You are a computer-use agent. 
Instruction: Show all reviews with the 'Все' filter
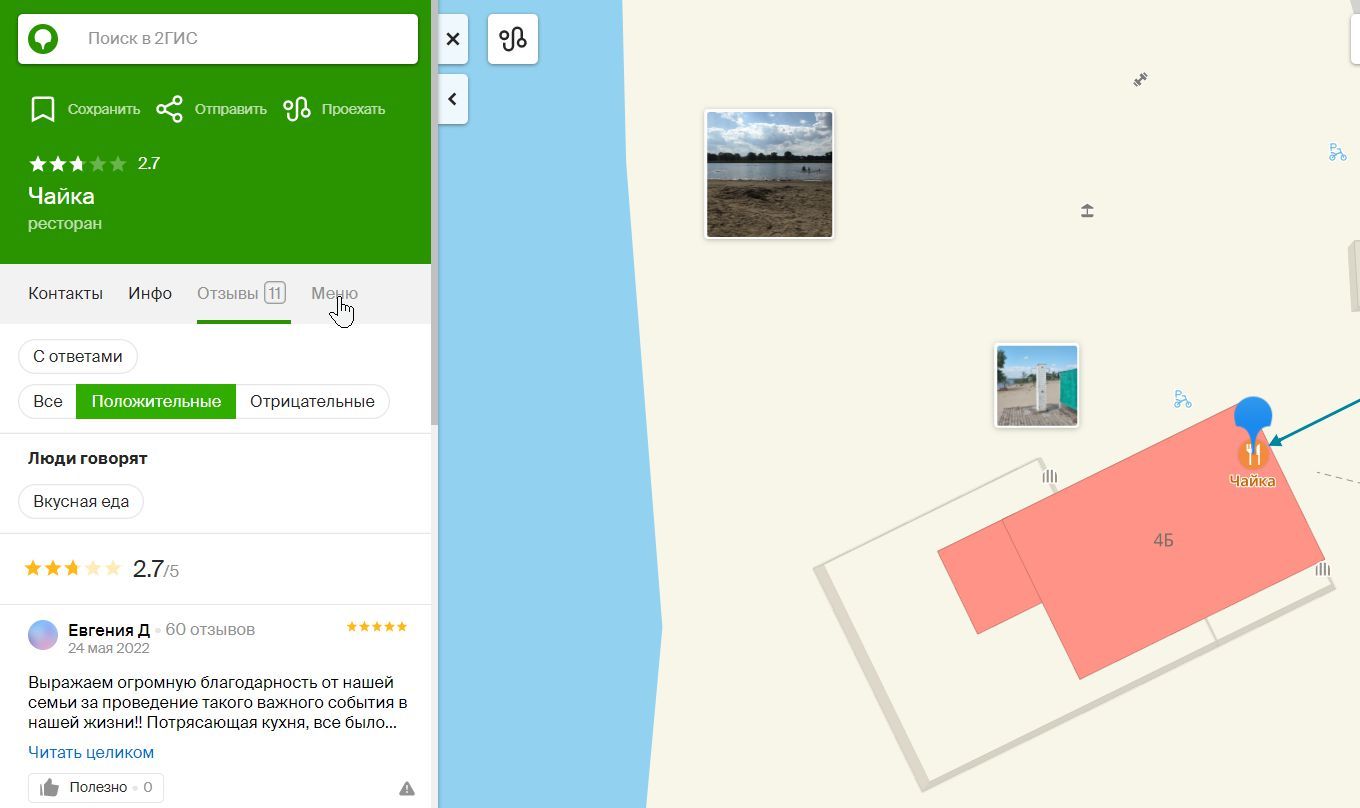point(47,401)
